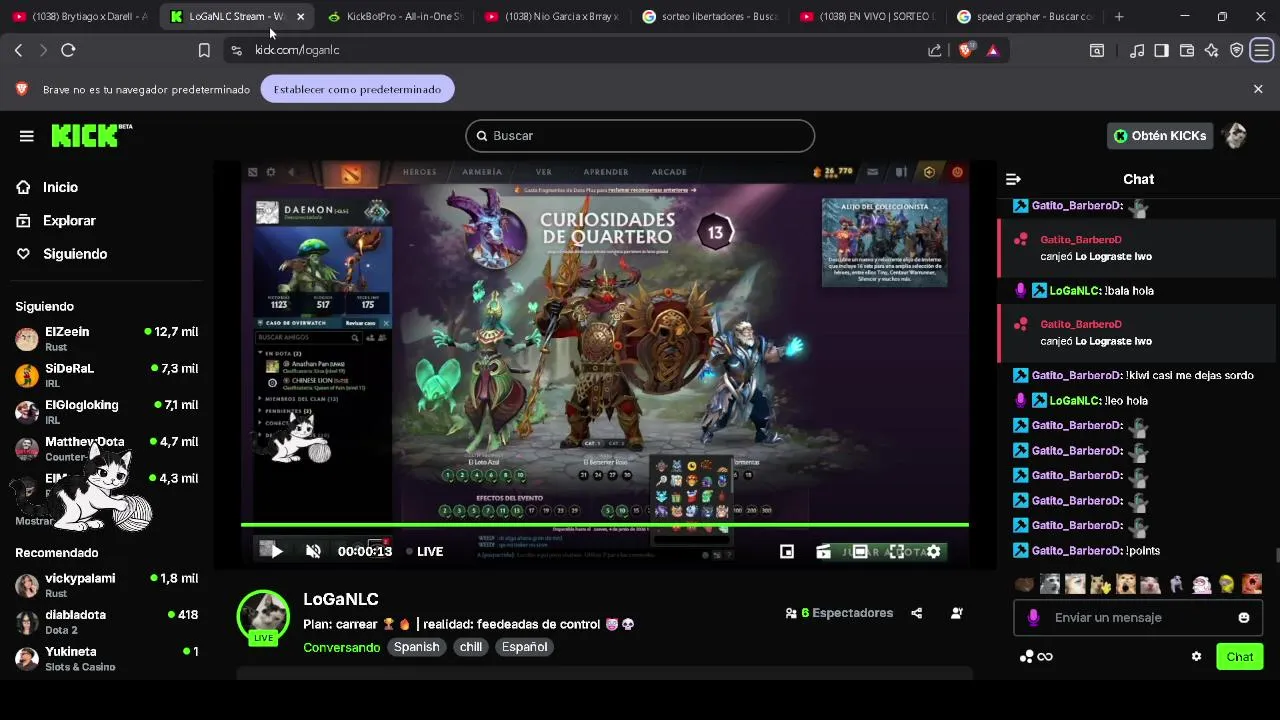
Task: Click LoGaNLC channel avatar
Action: point(263,614)
